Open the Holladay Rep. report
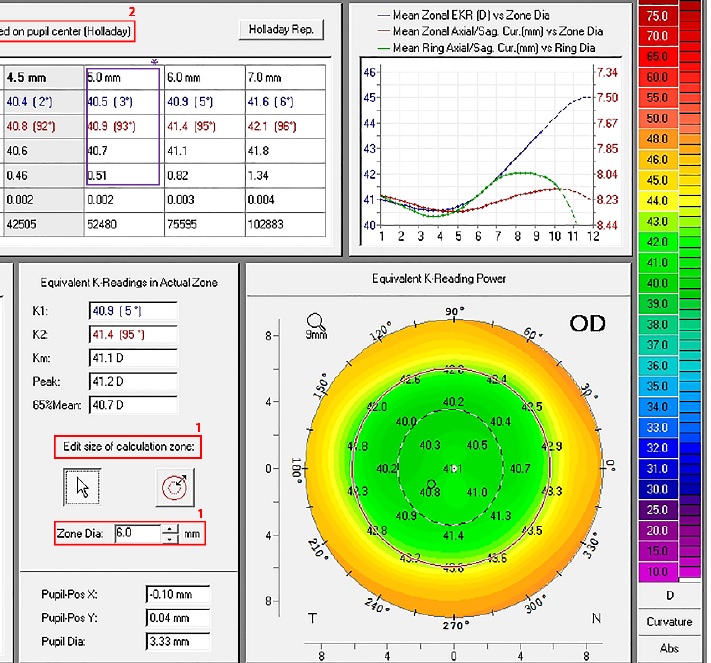The width and height of the screenshot is (711, 663). (x=281, y=30)
